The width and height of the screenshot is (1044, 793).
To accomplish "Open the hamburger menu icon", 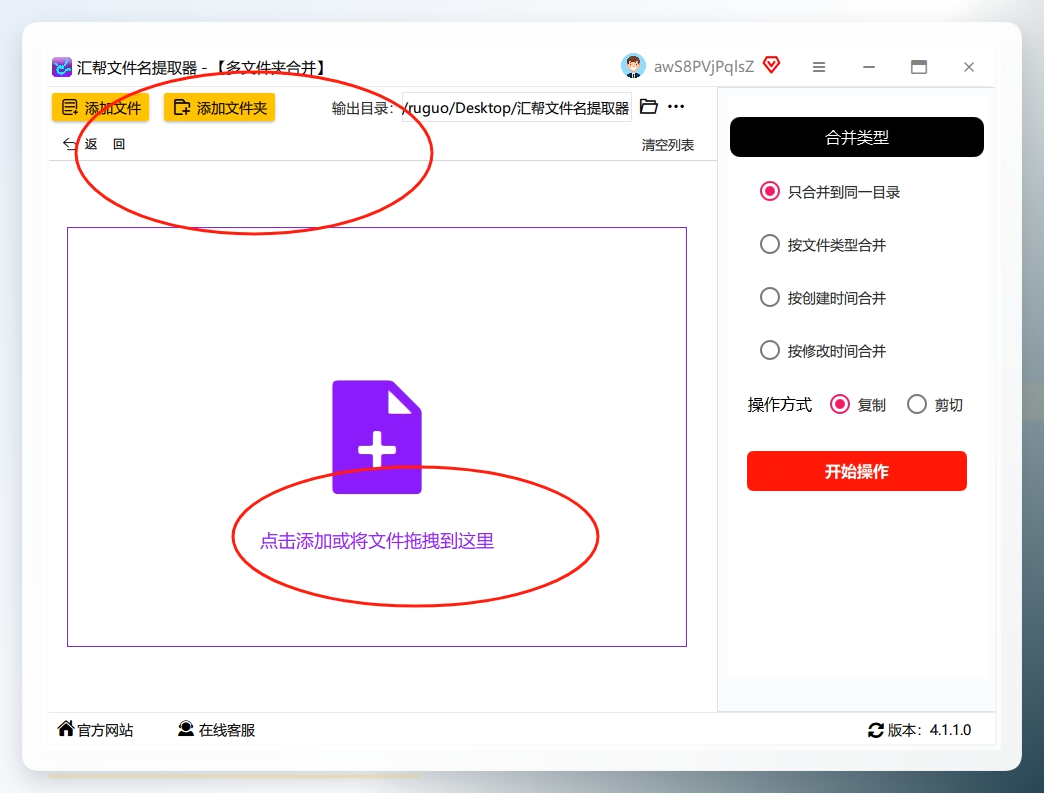I will (x=819, y=67).
